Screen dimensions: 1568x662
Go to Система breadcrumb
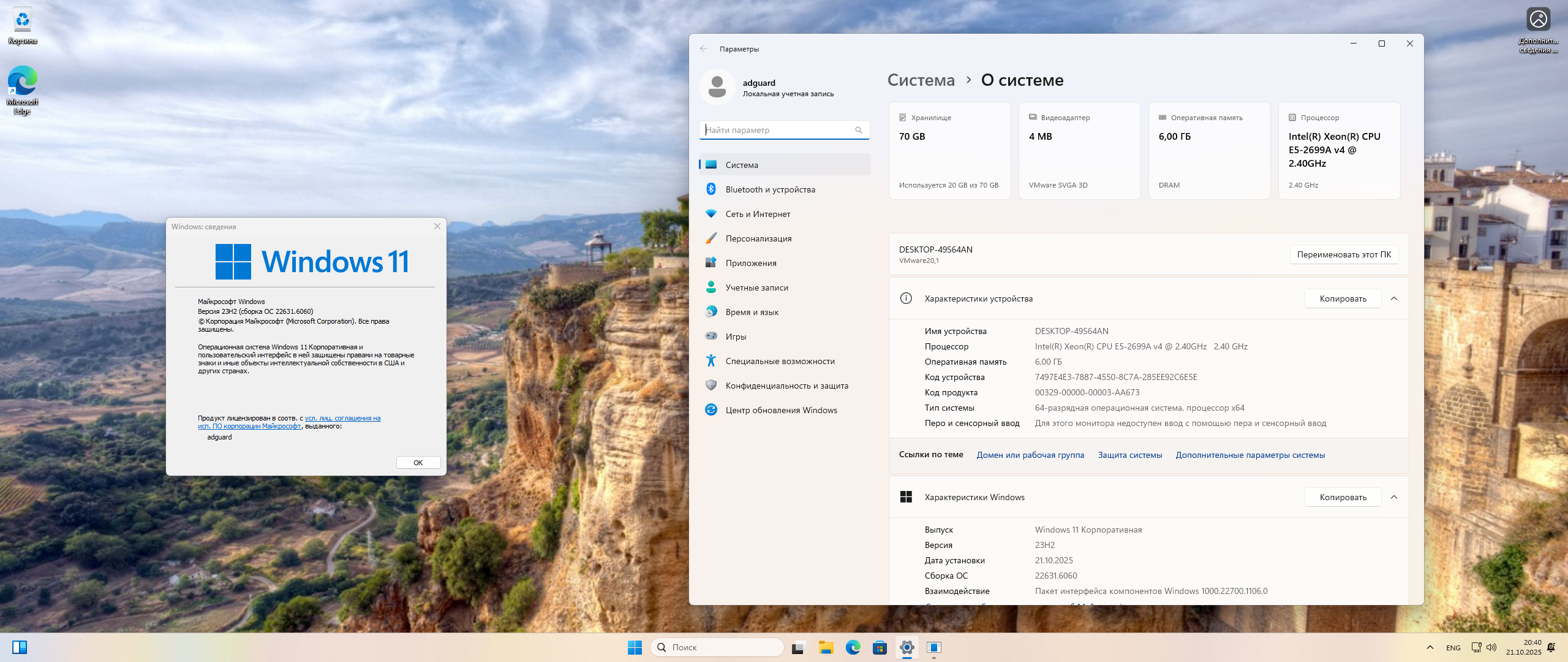tap(921, 80)
